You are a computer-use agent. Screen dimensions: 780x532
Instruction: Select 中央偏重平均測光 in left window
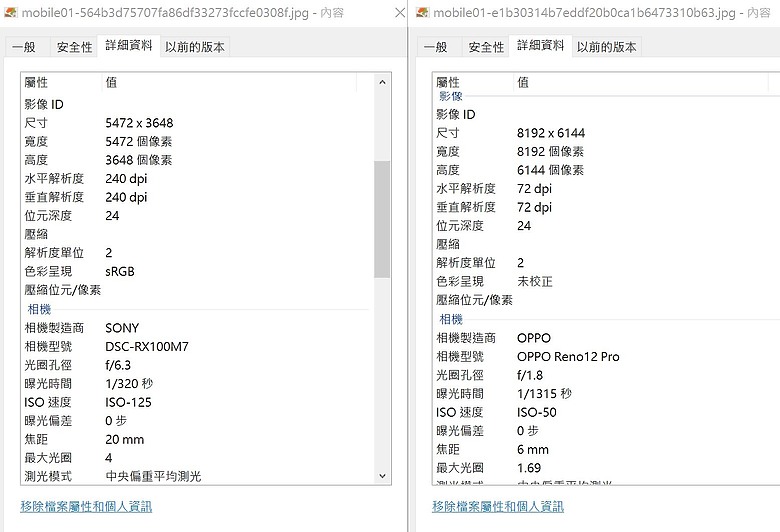[153, 477]
